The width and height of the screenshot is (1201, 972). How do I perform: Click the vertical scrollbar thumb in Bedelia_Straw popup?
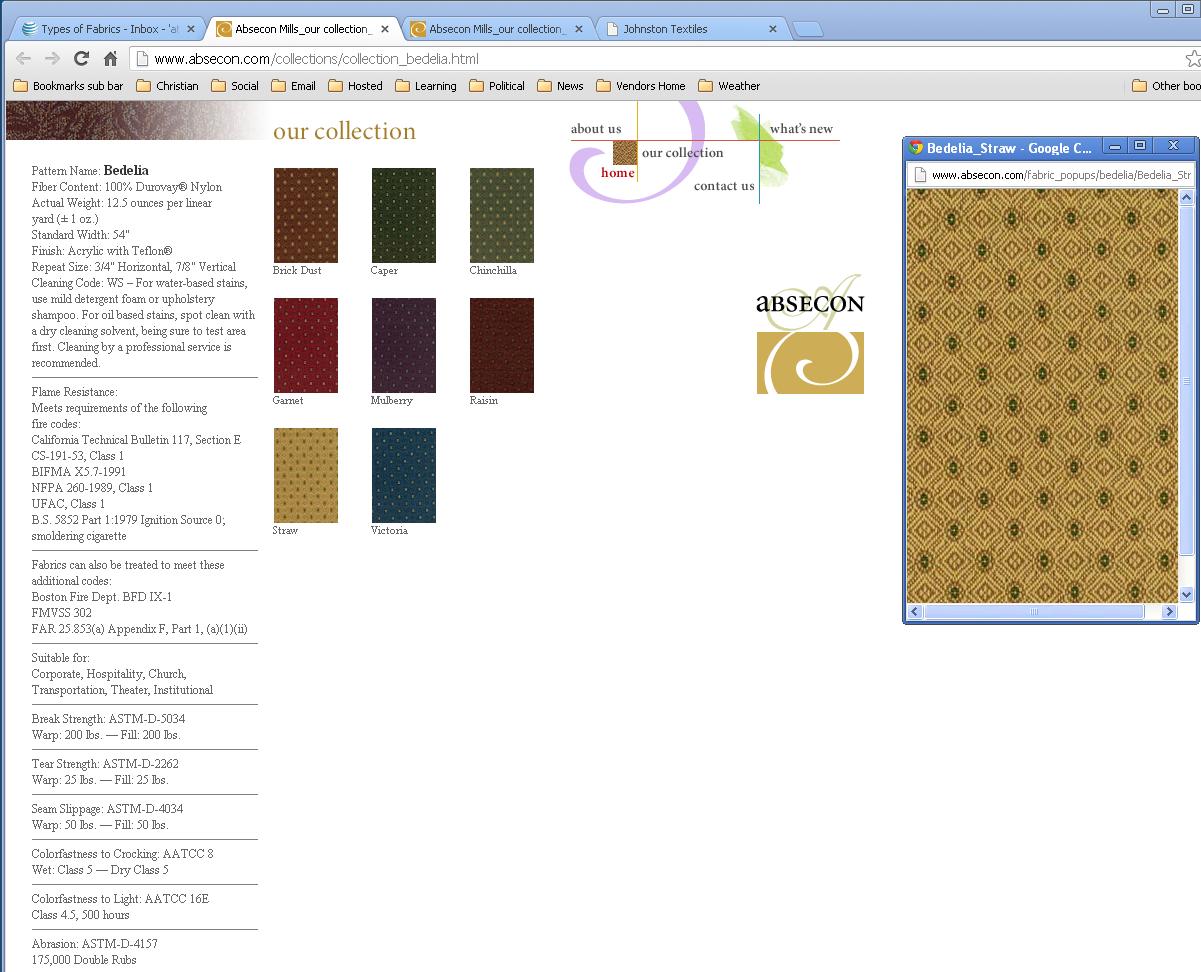point(1187,380)
